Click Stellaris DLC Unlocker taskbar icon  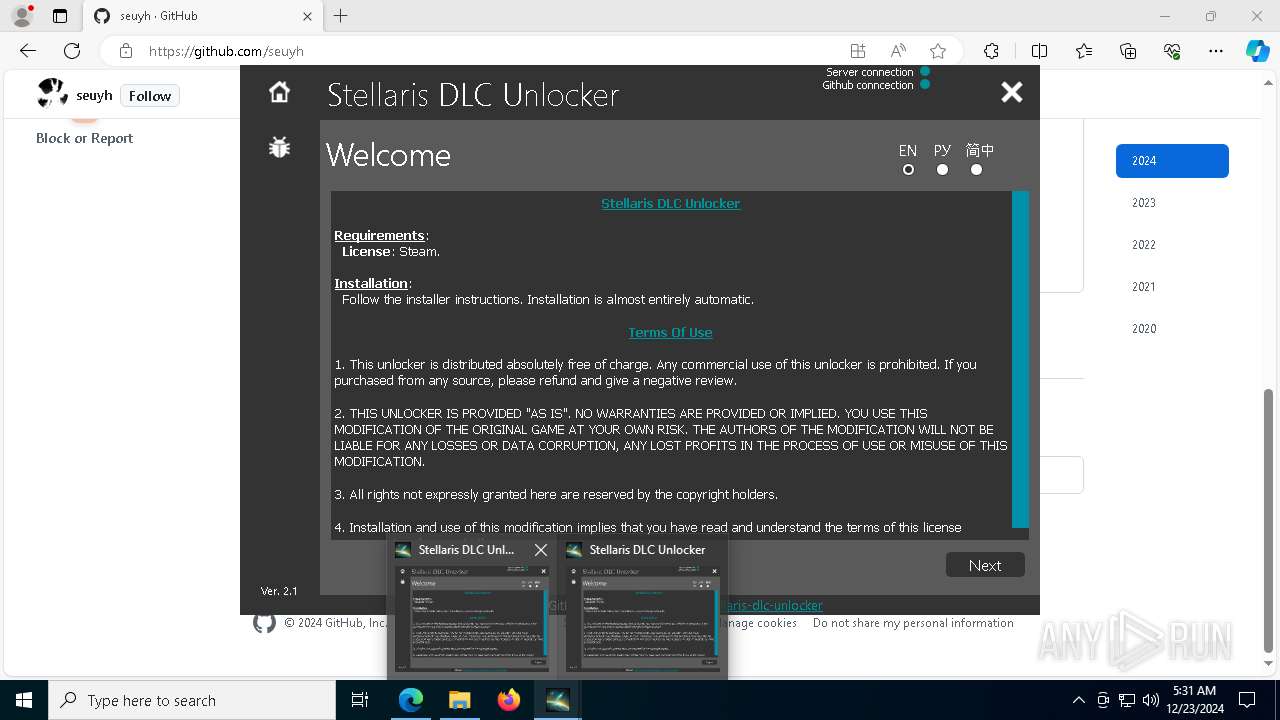point(558,700)
